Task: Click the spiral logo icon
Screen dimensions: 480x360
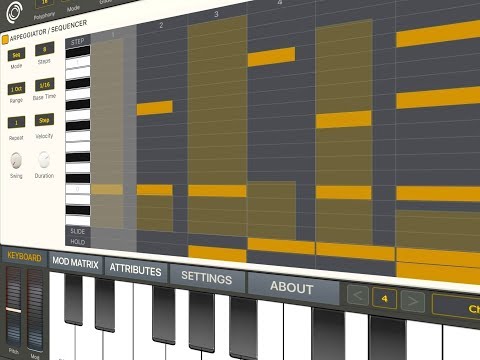Action: tap(14, 12)
